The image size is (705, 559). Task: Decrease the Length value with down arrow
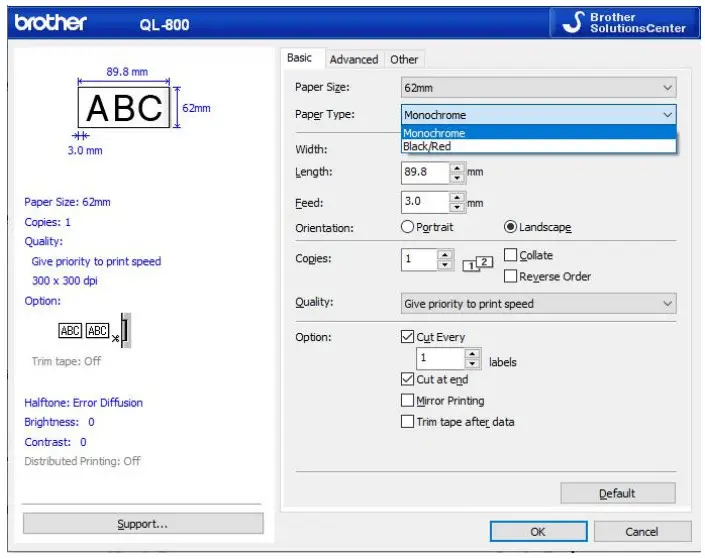click(457, 178)
